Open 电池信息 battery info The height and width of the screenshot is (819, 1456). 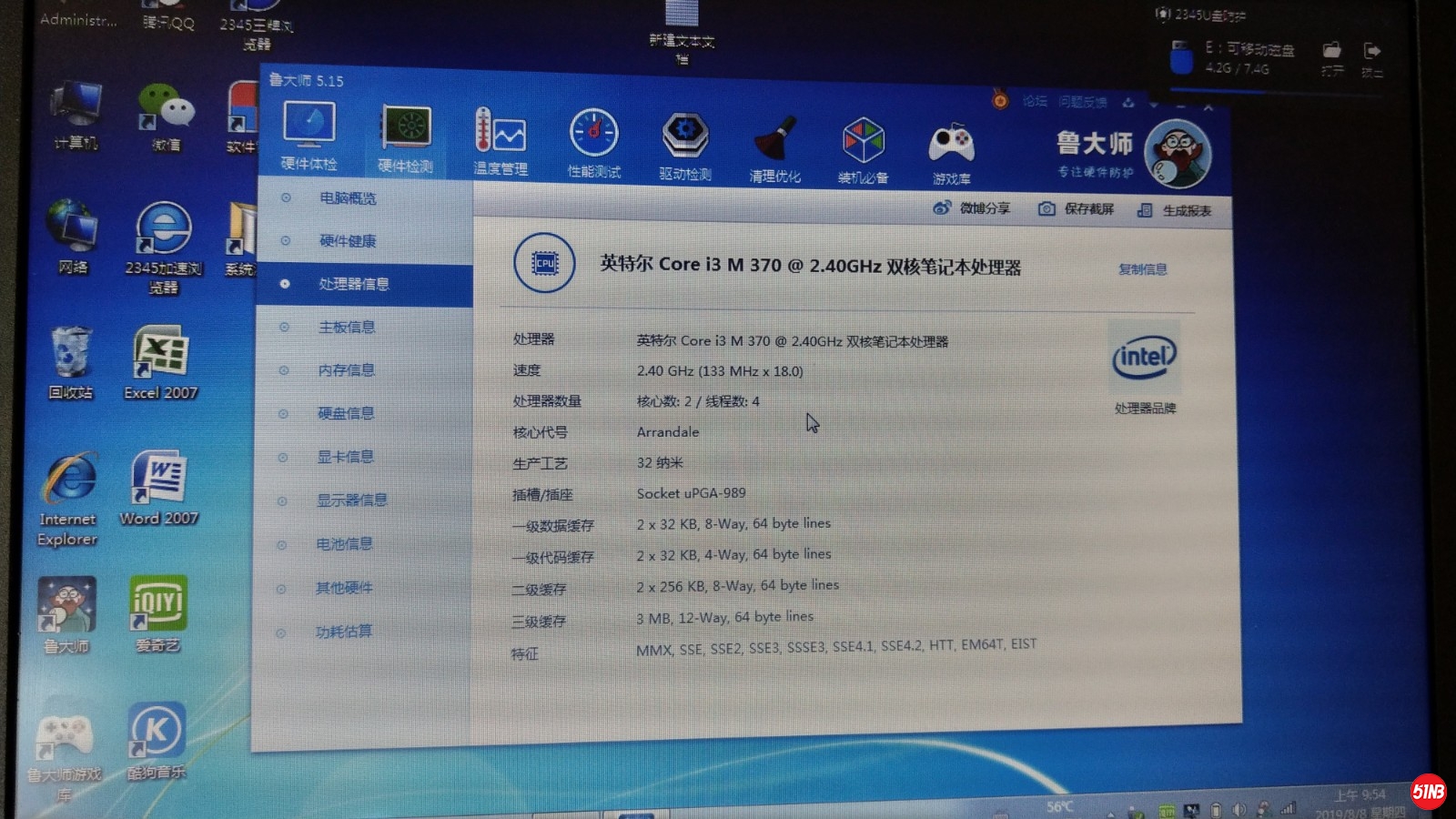pos(344,544)
